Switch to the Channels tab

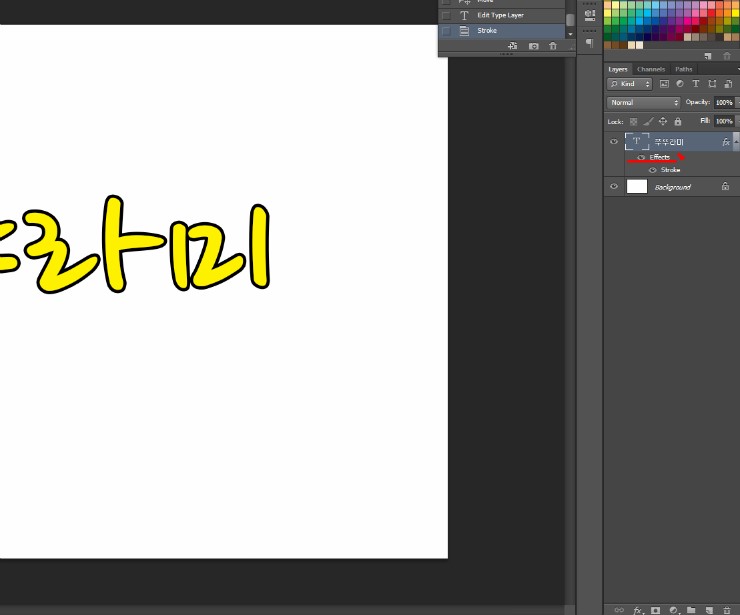point(651,69)
